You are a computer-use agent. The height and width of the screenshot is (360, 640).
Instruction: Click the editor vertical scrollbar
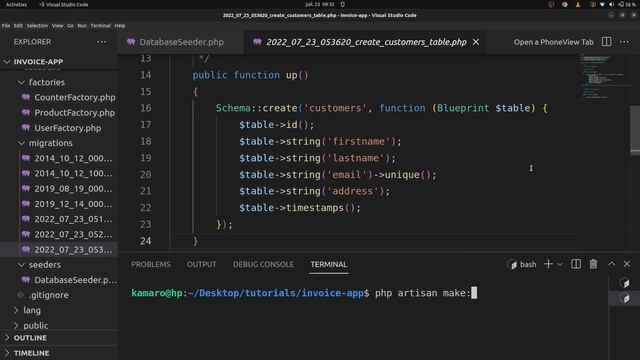pyautogui.click(x=635, y=131)
